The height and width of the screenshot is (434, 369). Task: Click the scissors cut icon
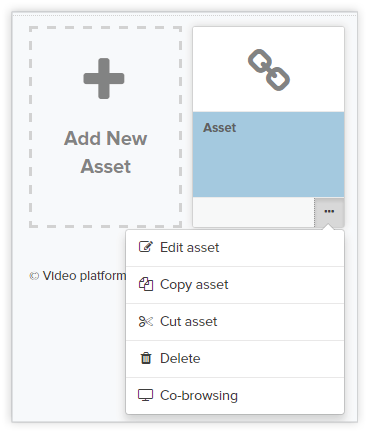coord(146,321)
